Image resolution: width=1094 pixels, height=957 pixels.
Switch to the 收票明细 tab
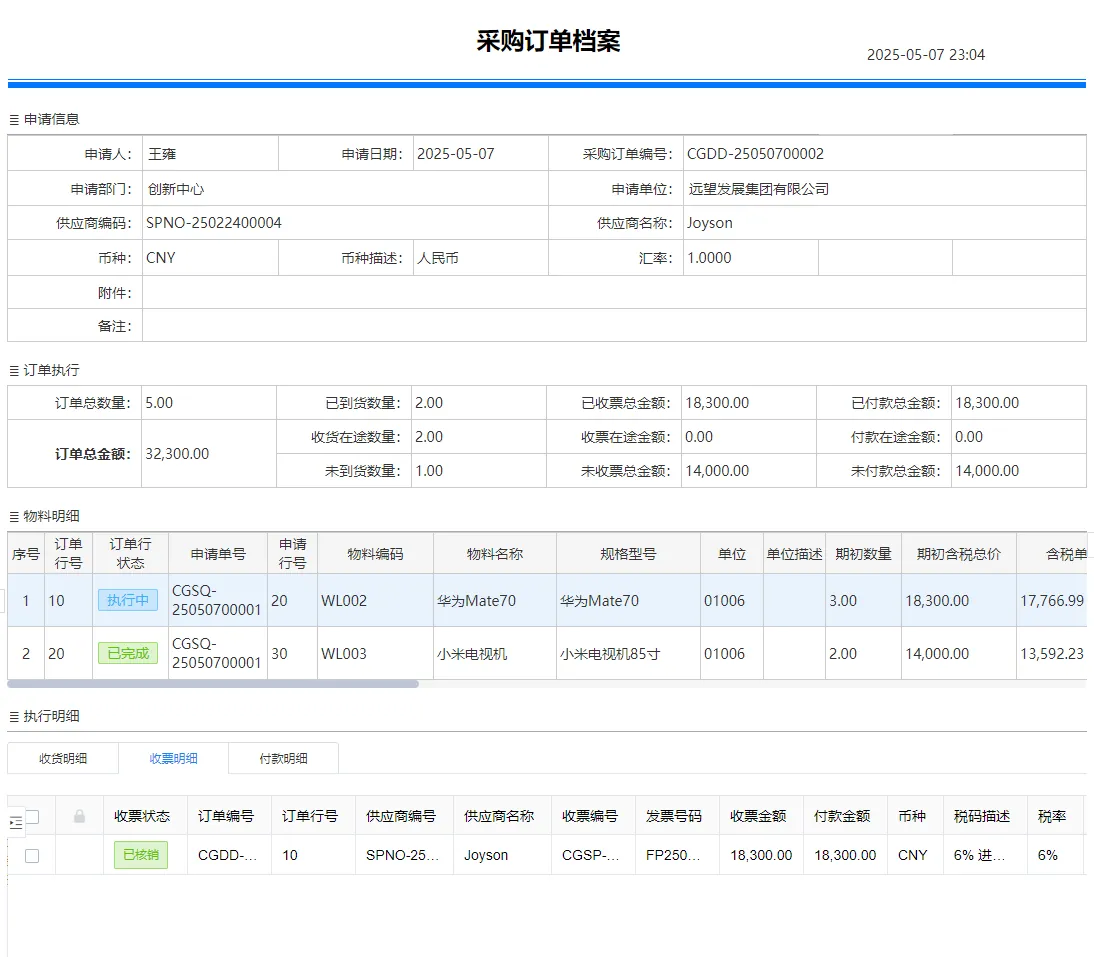pos(173,758)
